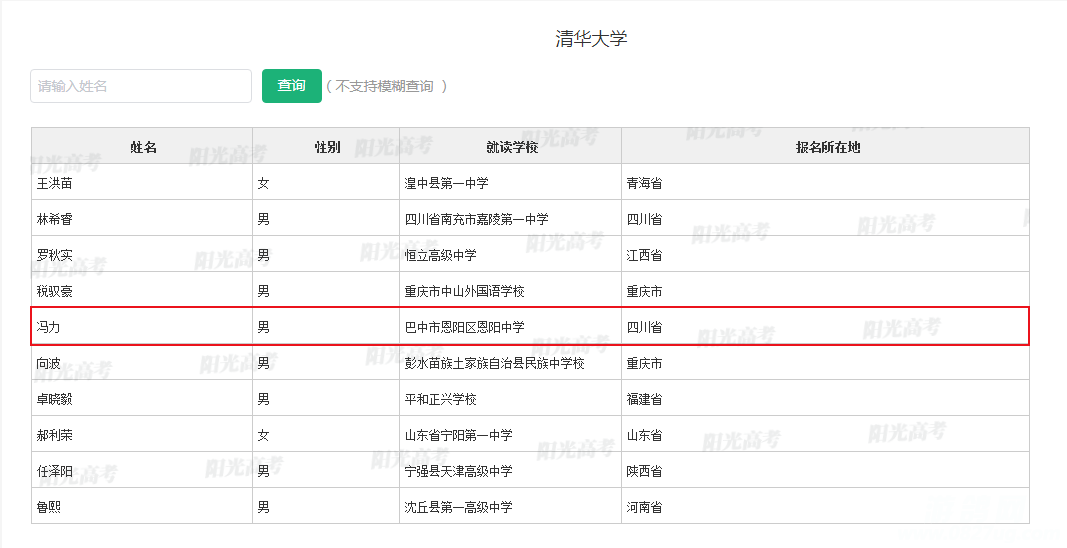Click 青海省 in 王洪苗's row
The height and width of the screenshot is (548, 1067).
pyautogui.click(x=644, y=183)
